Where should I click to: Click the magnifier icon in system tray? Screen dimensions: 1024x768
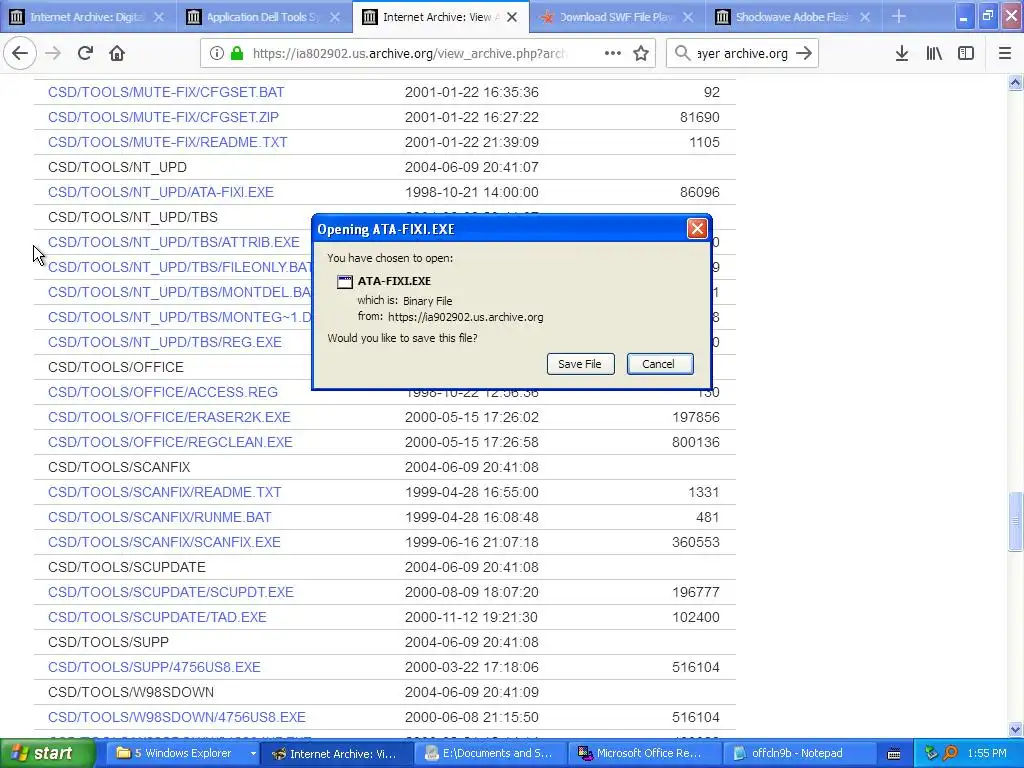coord(950,753)
